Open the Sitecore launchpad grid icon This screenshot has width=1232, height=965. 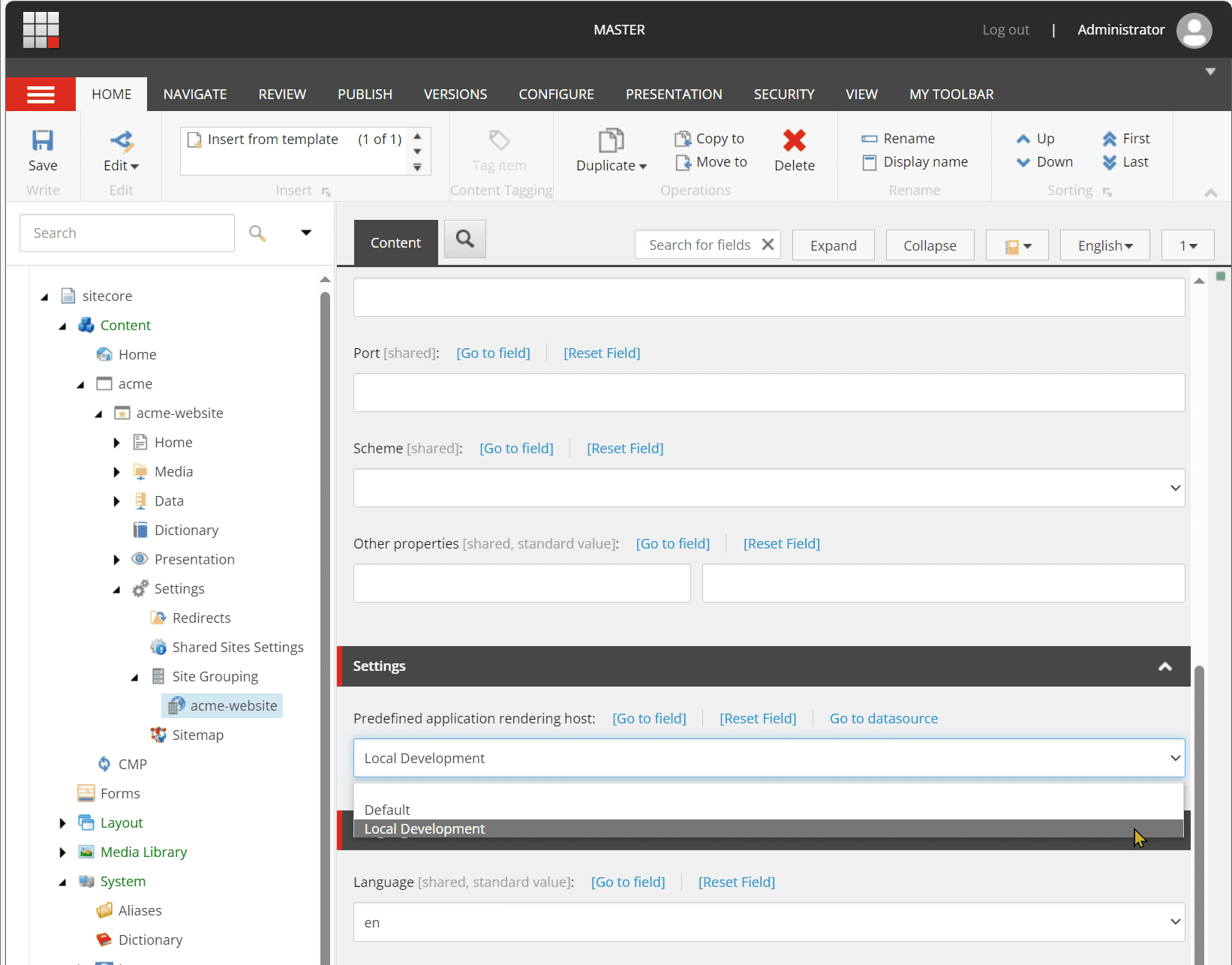(x=41, y=30)
